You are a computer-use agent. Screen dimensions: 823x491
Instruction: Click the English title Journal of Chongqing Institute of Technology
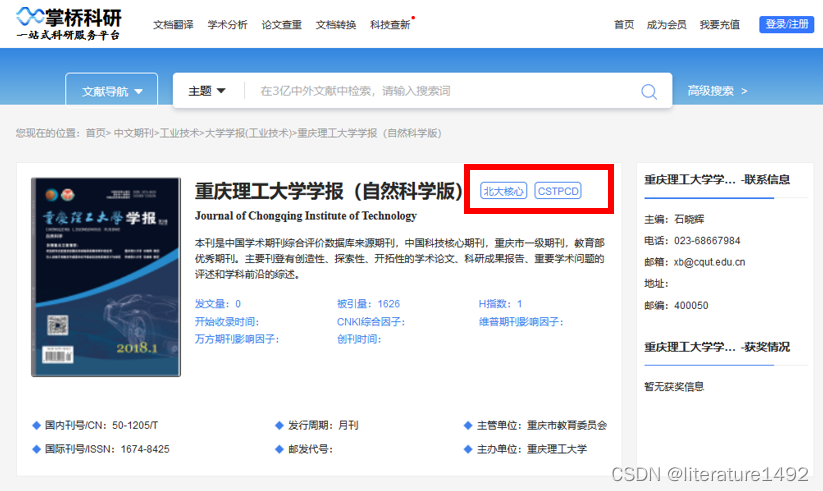coord(306,216)
